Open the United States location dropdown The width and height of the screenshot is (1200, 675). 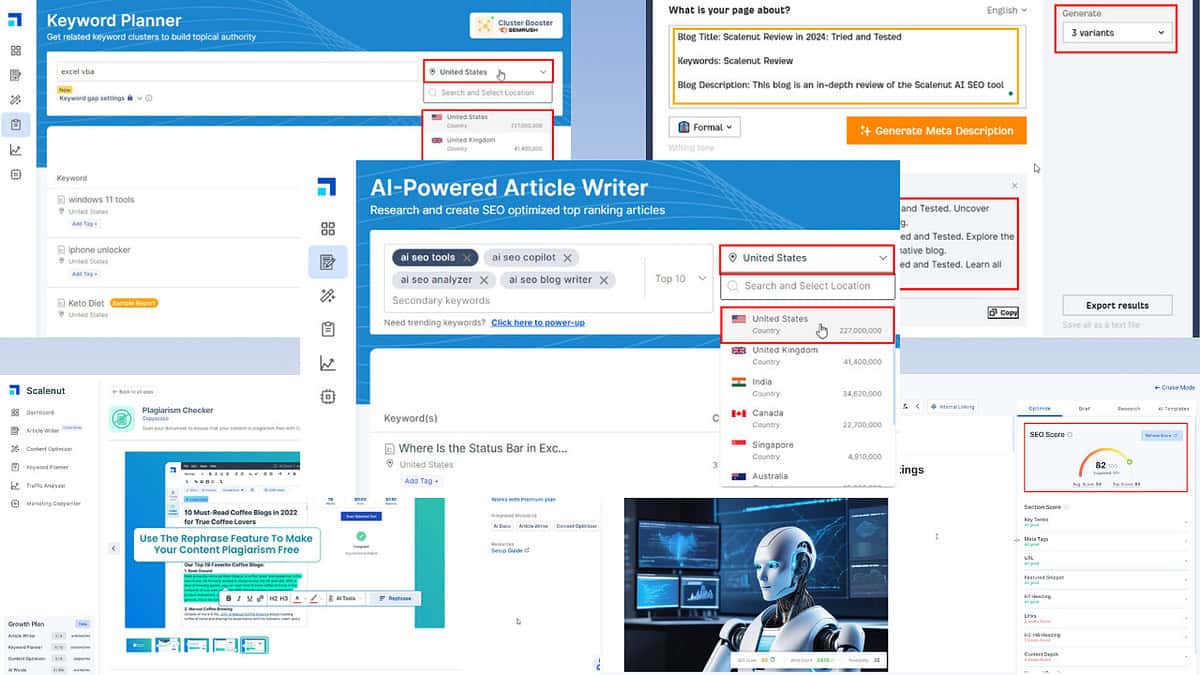click(x=807, y=258)
